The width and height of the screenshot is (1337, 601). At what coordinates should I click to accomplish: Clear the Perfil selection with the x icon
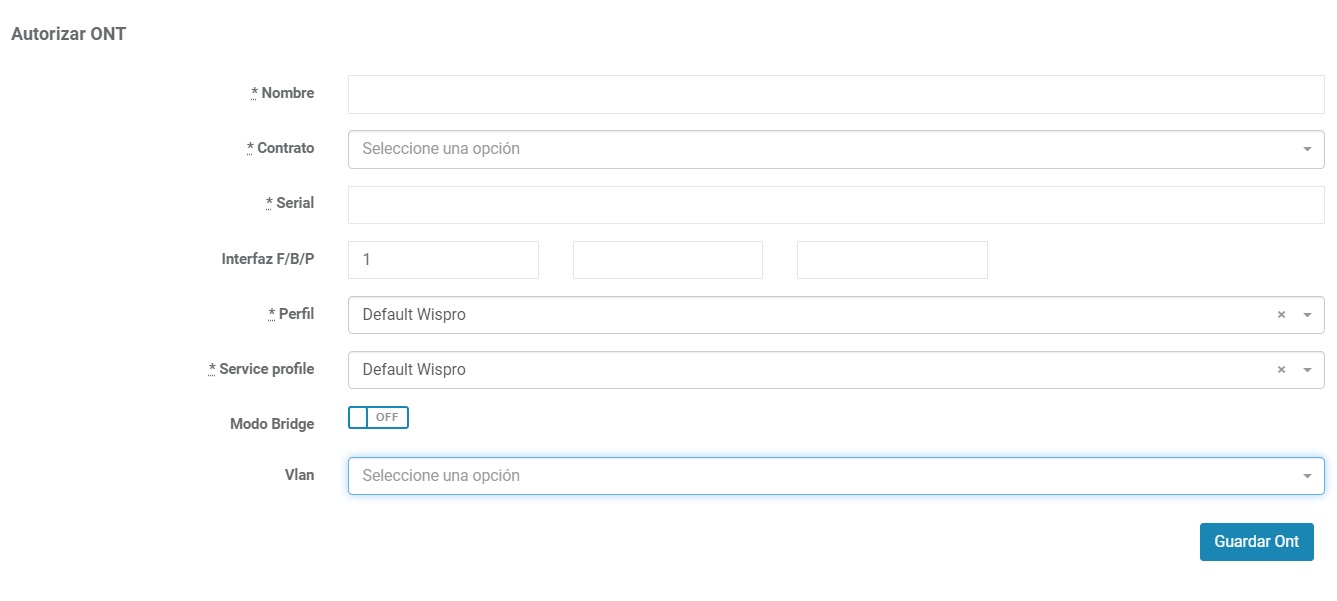(x=1281, y=315)
